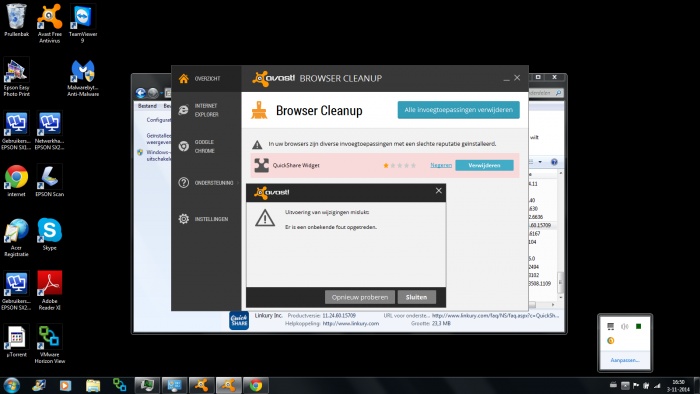Open Malwarebytes Anti-Malware desktop icon
Viewport: 700px width, 394px height.
(83, 77)
